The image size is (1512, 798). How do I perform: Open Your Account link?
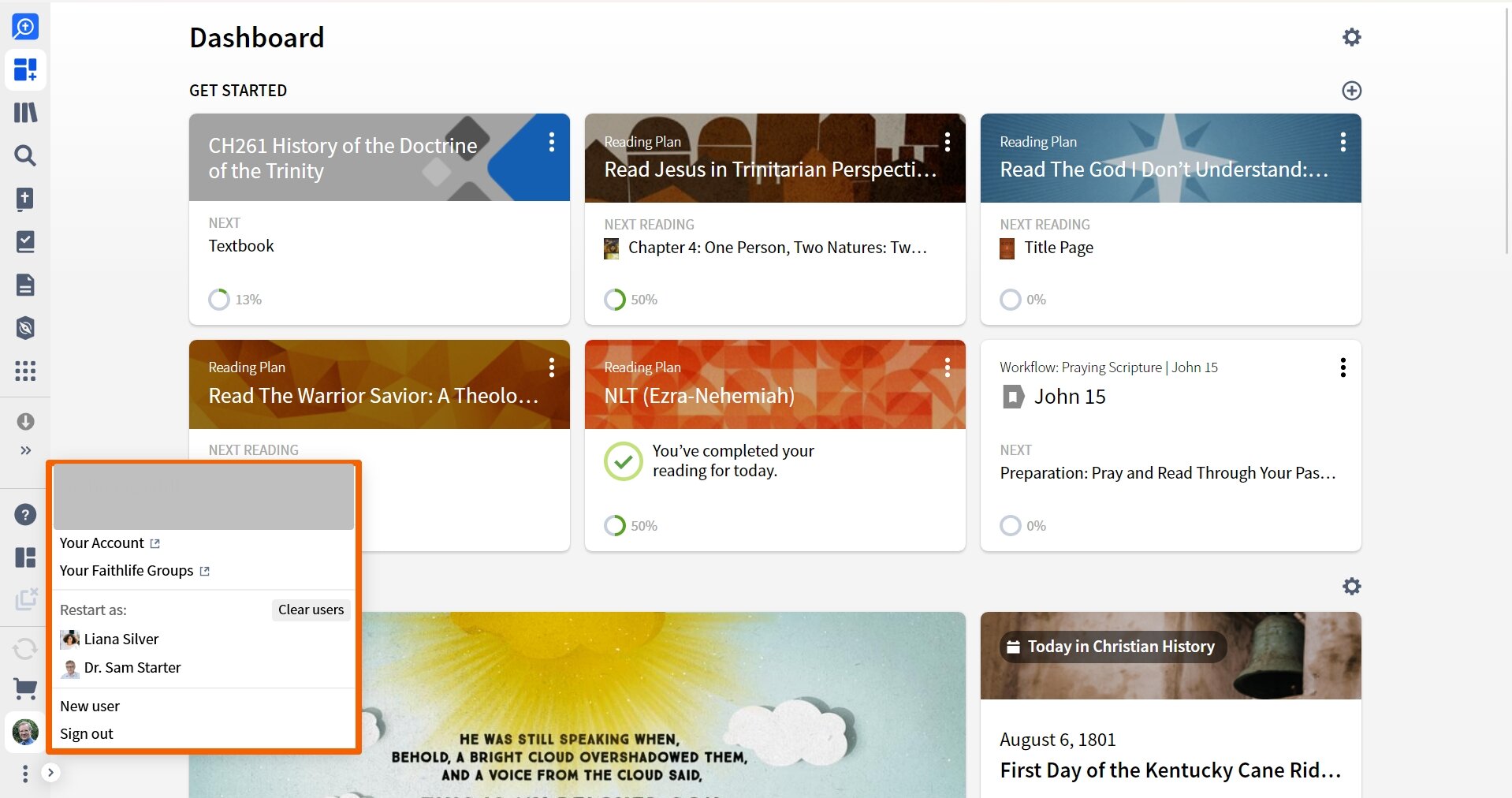tap(110, 543)
